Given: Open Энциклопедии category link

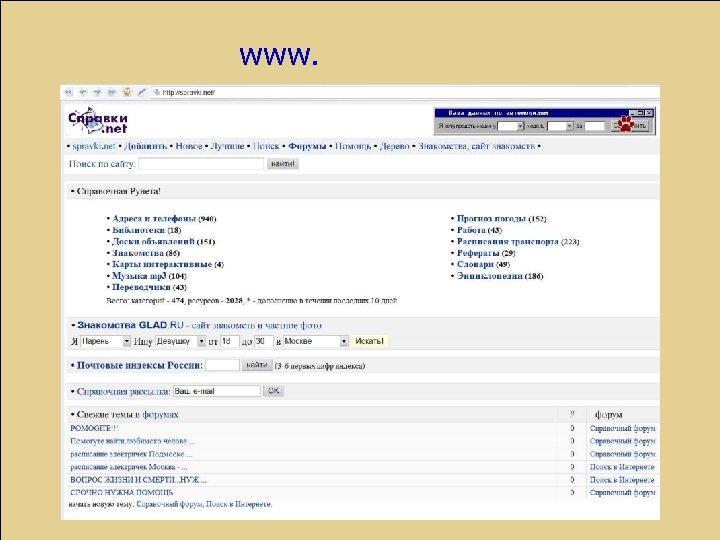Looking at the screenshot, I should 489,276.
